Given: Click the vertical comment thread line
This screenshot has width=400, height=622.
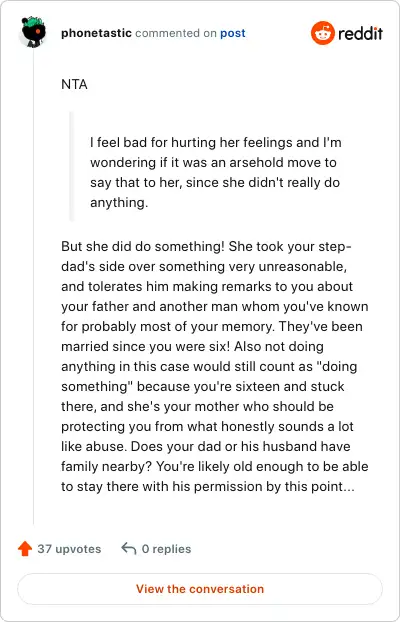Looking at the screenshot, I should 34,288.
